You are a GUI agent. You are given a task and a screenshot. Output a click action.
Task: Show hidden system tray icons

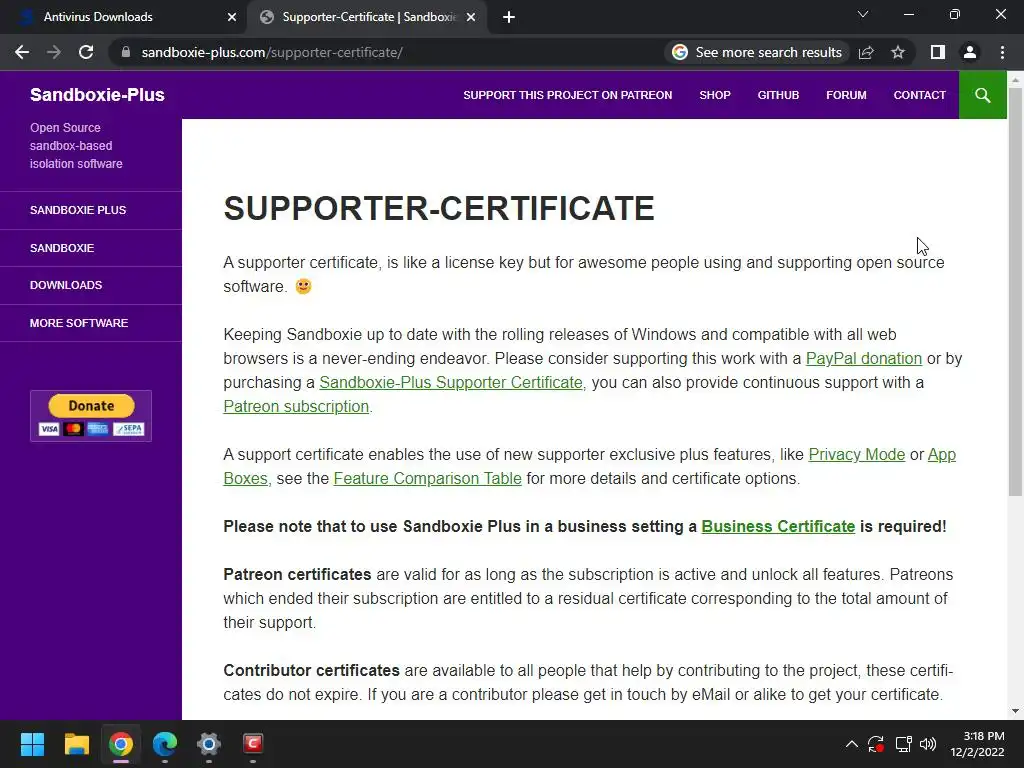[x=852, y=744]
